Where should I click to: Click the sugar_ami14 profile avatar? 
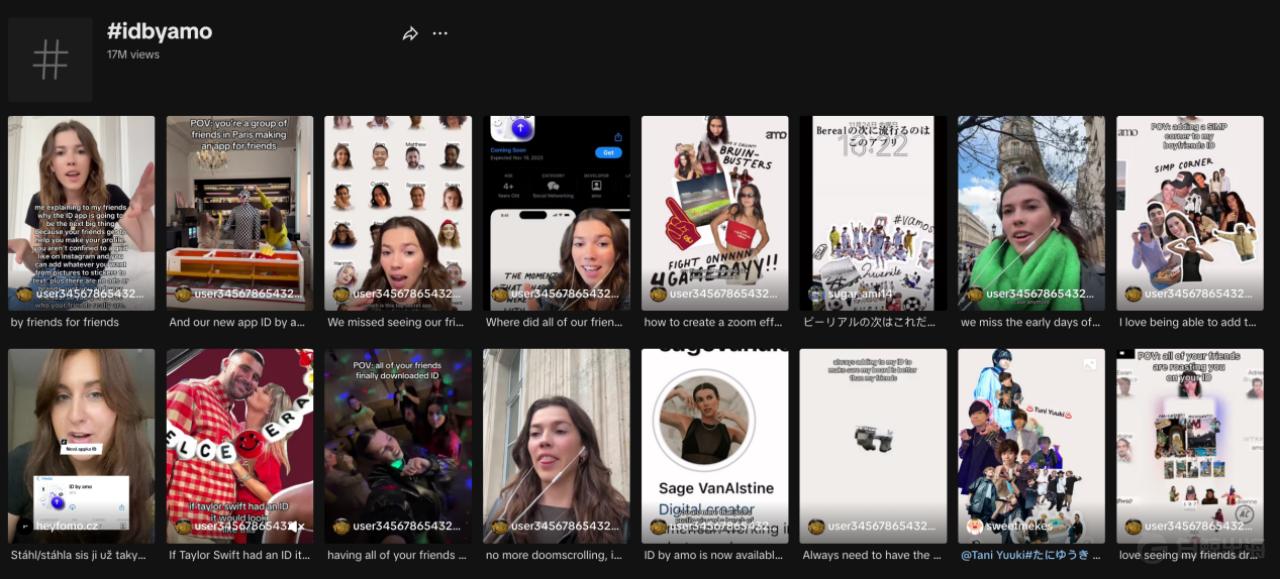pyautogui.click(x=817, y=294)
